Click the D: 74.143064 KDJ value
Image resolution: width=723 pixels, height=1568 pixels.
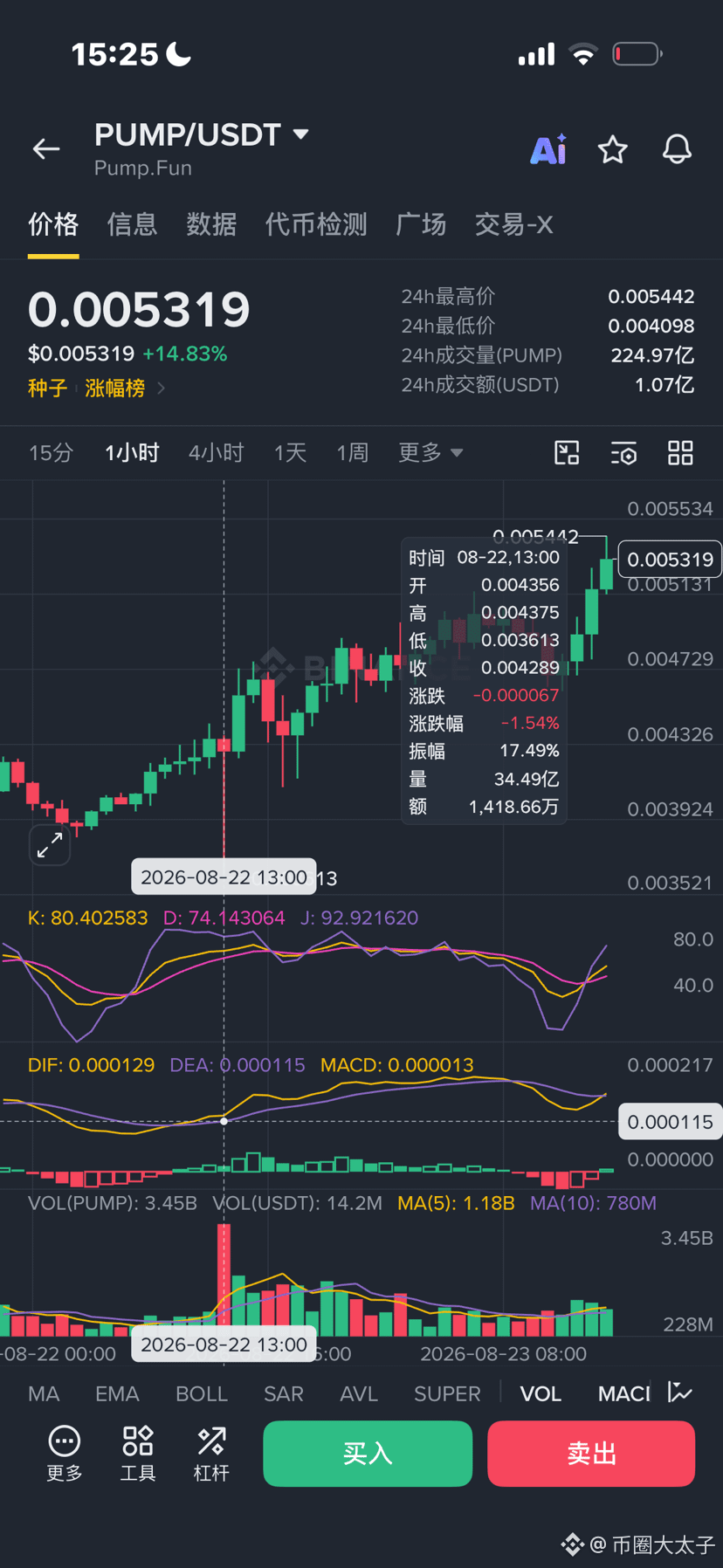pos(224,918)
